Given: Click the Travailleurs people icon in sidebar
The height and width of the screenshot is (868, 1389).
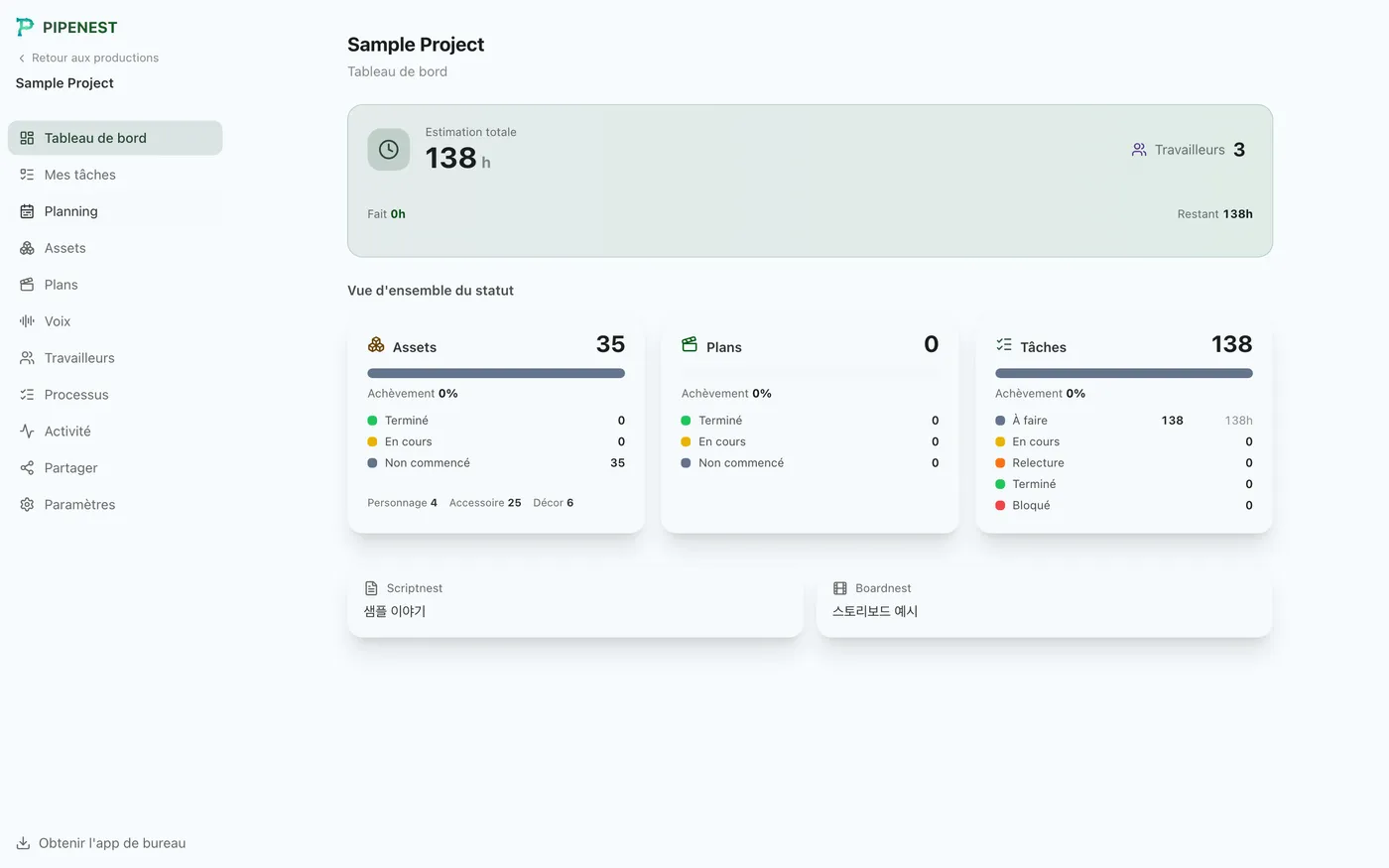Looking at the screenshot, I should [27, 358].
